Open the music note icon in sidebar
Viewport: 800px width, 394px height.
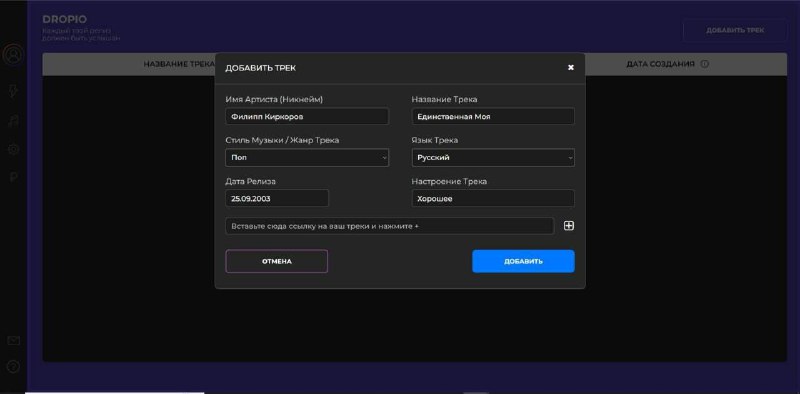coord(14,120)
